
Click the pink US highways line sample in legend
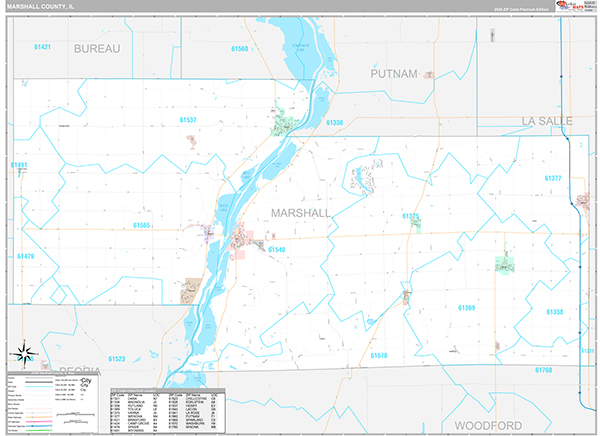(39, 421)
